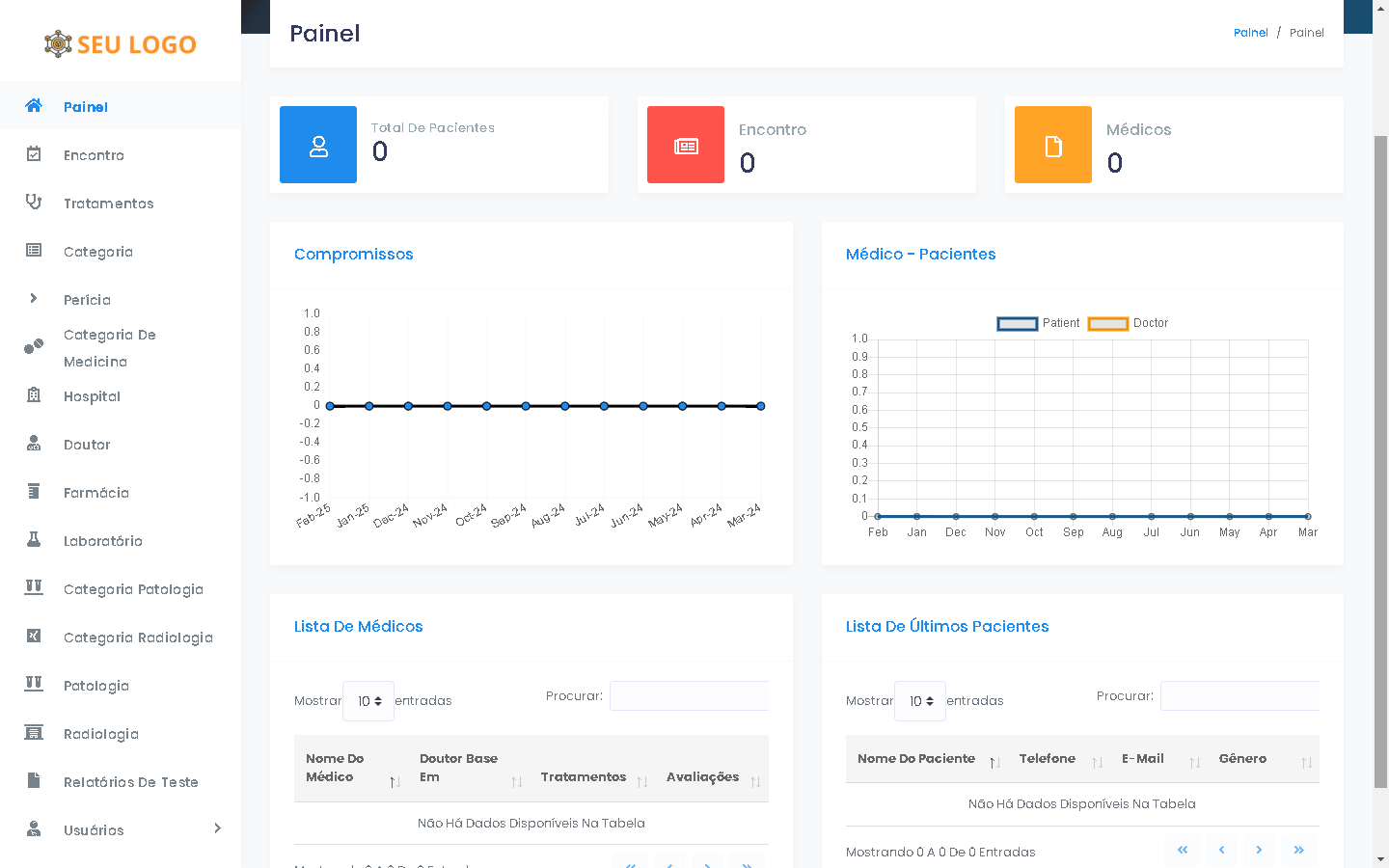Click the orange Médicos document icon
Screen dimensions: 1389x868
[x=1053, y=145]
